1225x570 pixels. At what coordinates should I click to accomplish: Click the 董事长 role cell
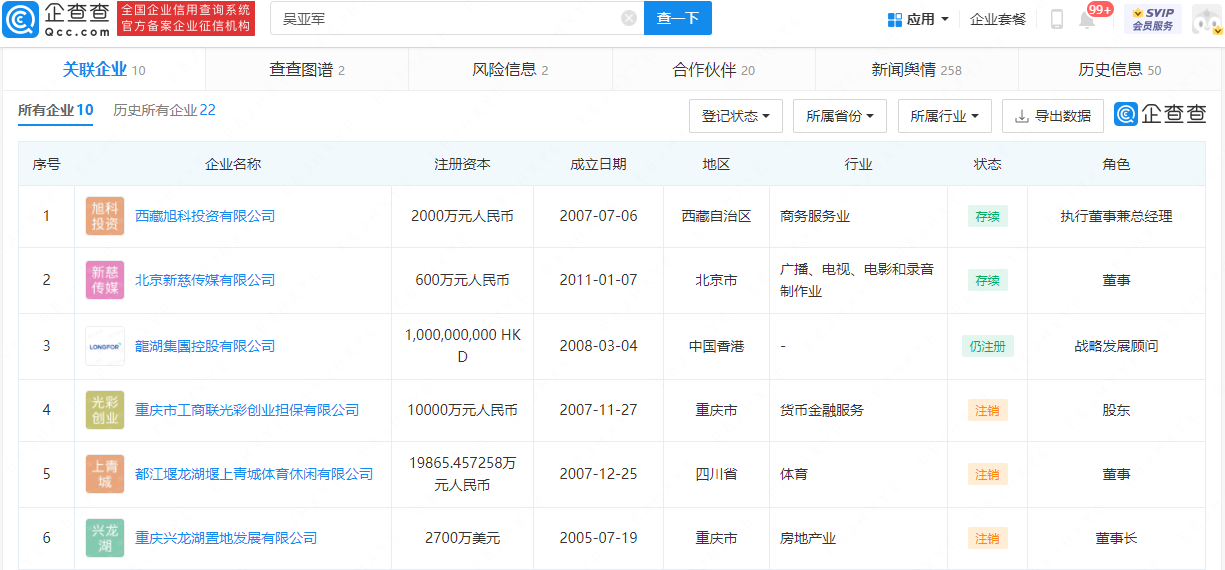(1116, 538)
